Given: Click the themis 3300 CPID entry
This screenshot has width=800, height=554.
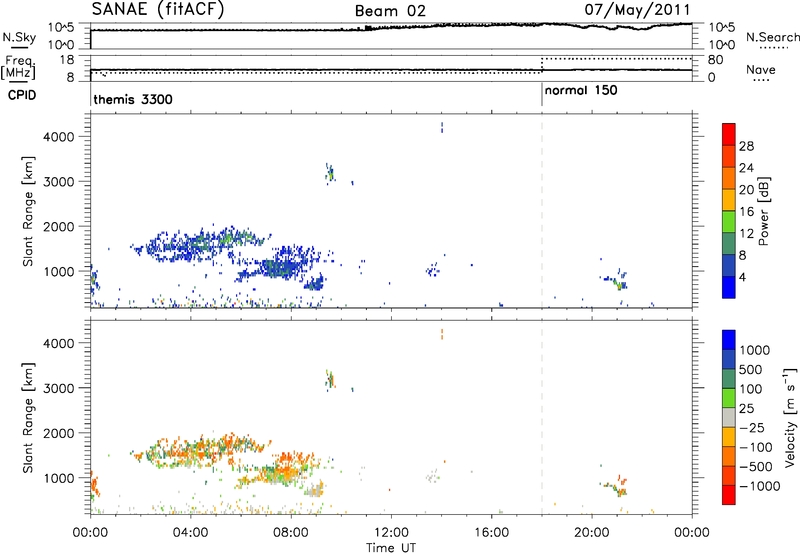Looking at the screenshot, I should click(x=133, y=99).
